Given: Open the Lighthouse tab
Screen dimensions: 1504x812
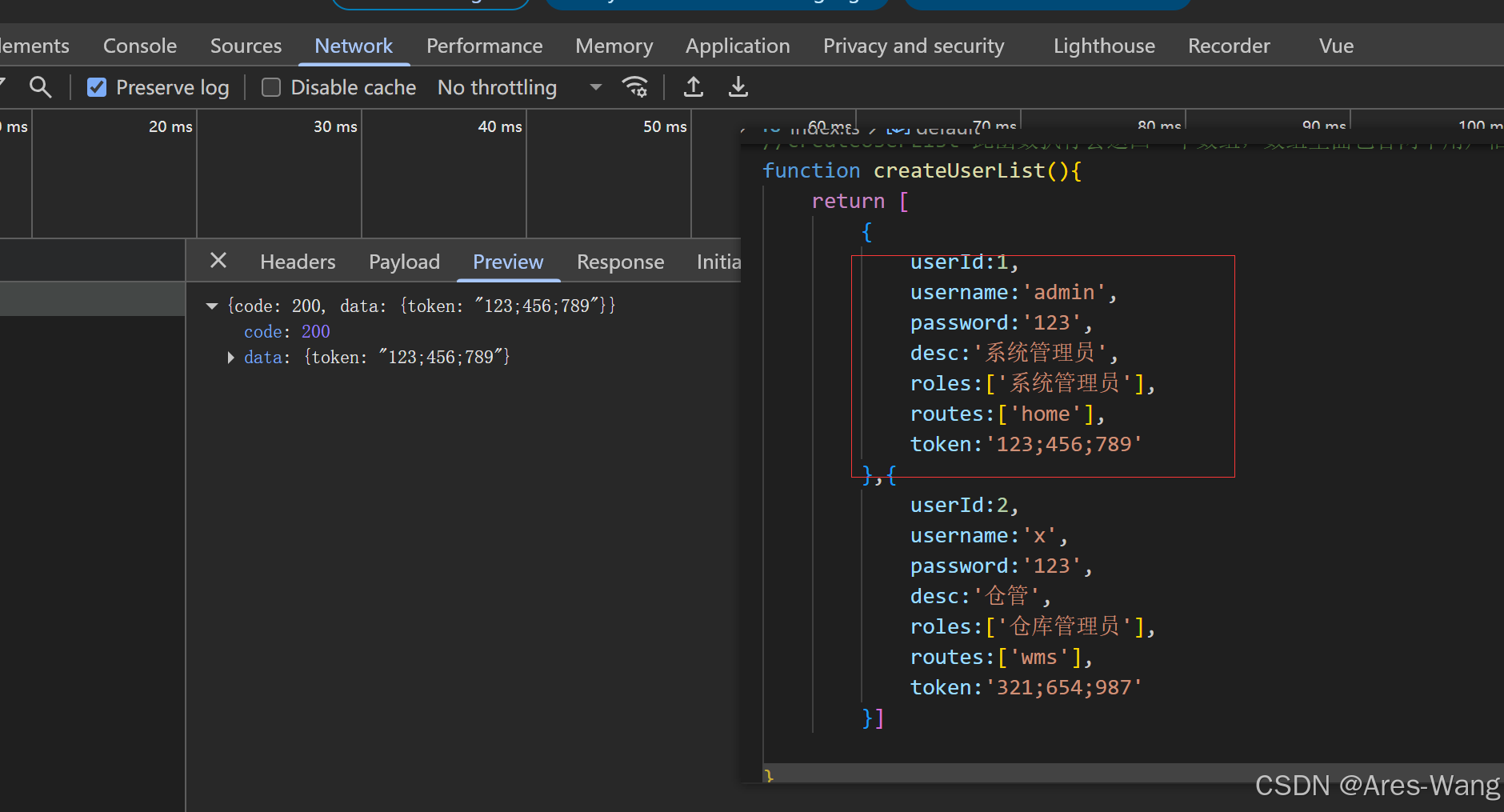Looking at the screenshot, I should pos(1104,46).
